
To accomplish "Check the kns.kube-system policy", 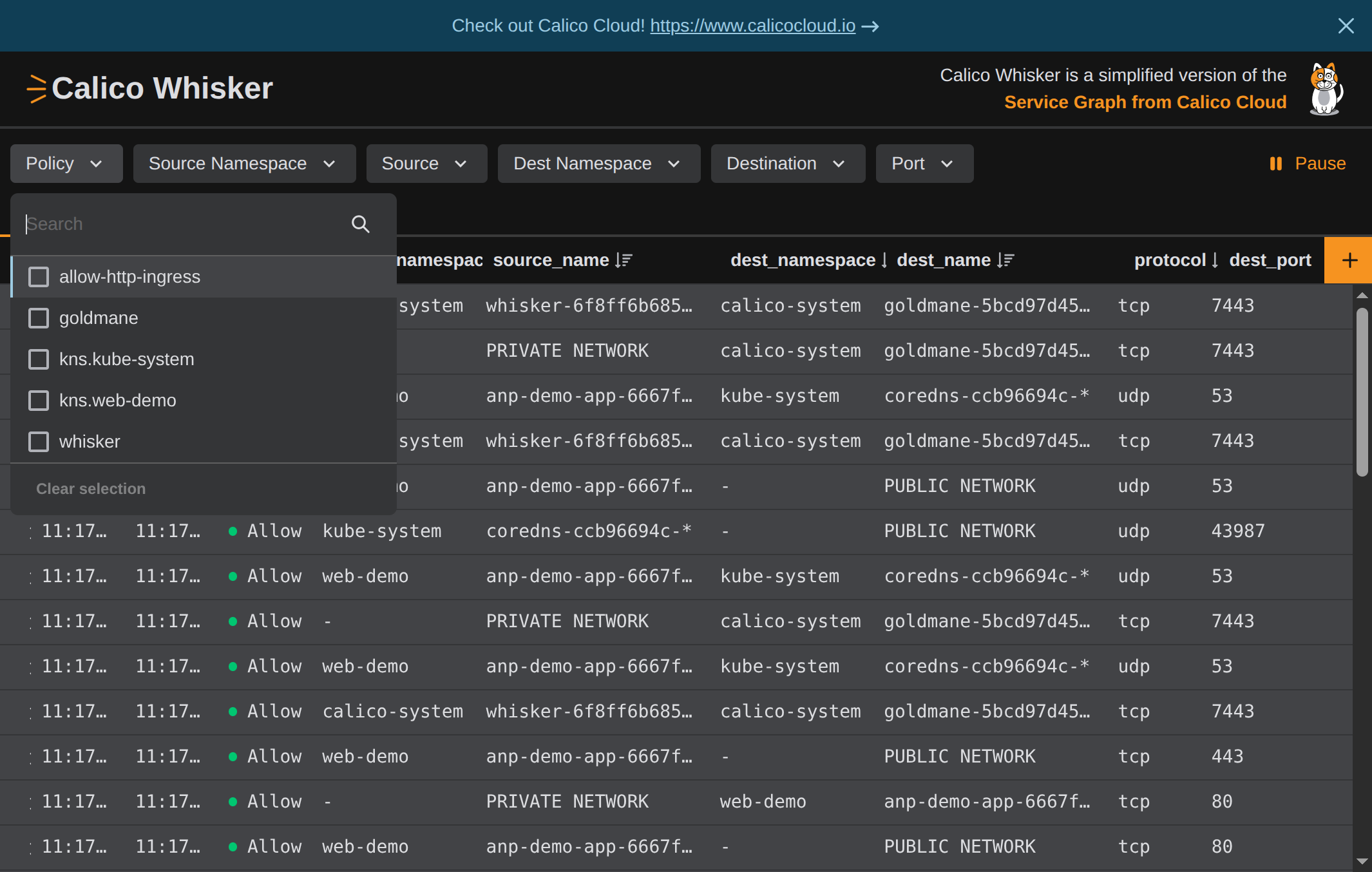I will coord(39,359).
